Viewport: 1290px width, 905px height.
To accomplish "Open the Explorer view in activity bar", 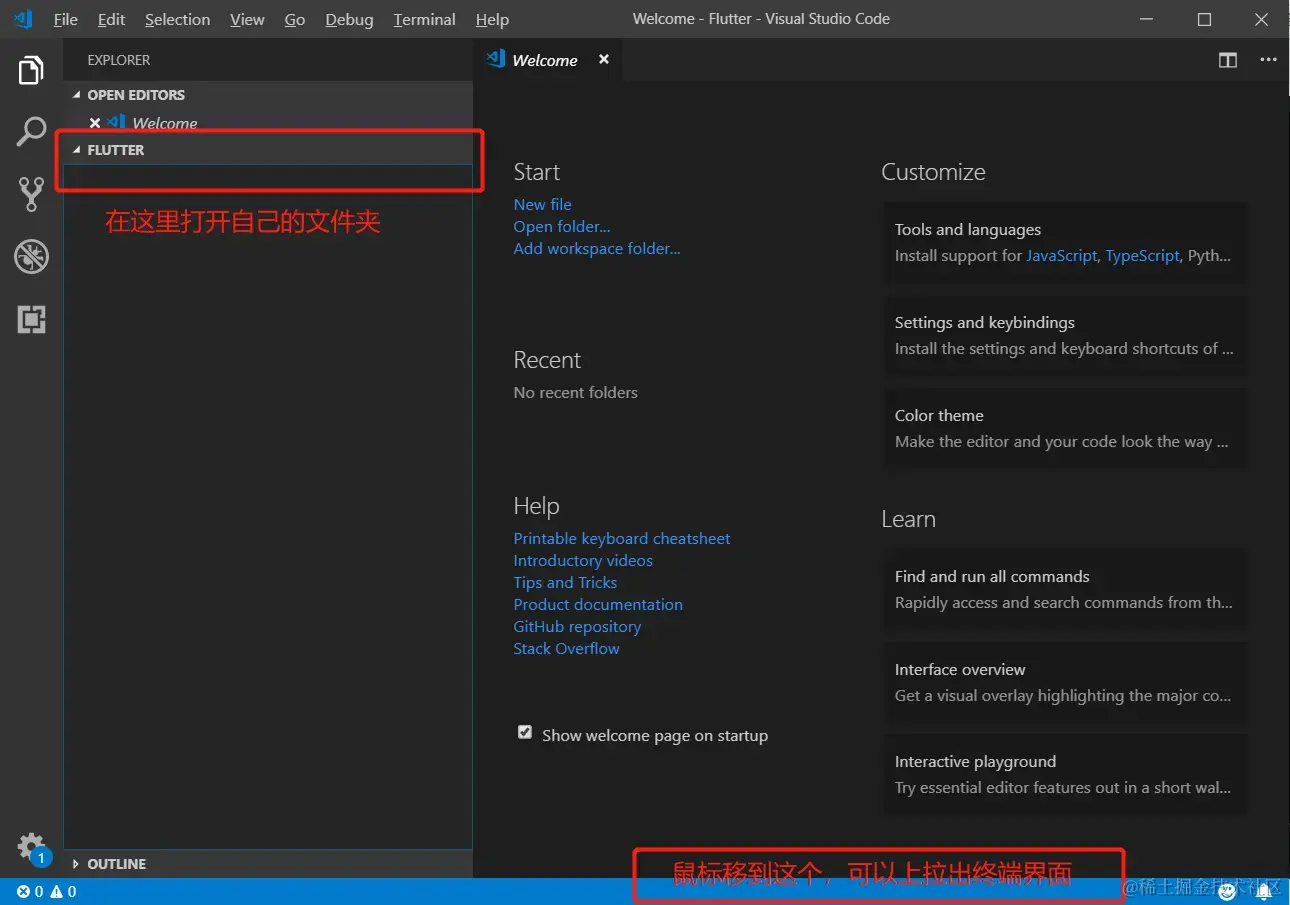I will [31, 70].
